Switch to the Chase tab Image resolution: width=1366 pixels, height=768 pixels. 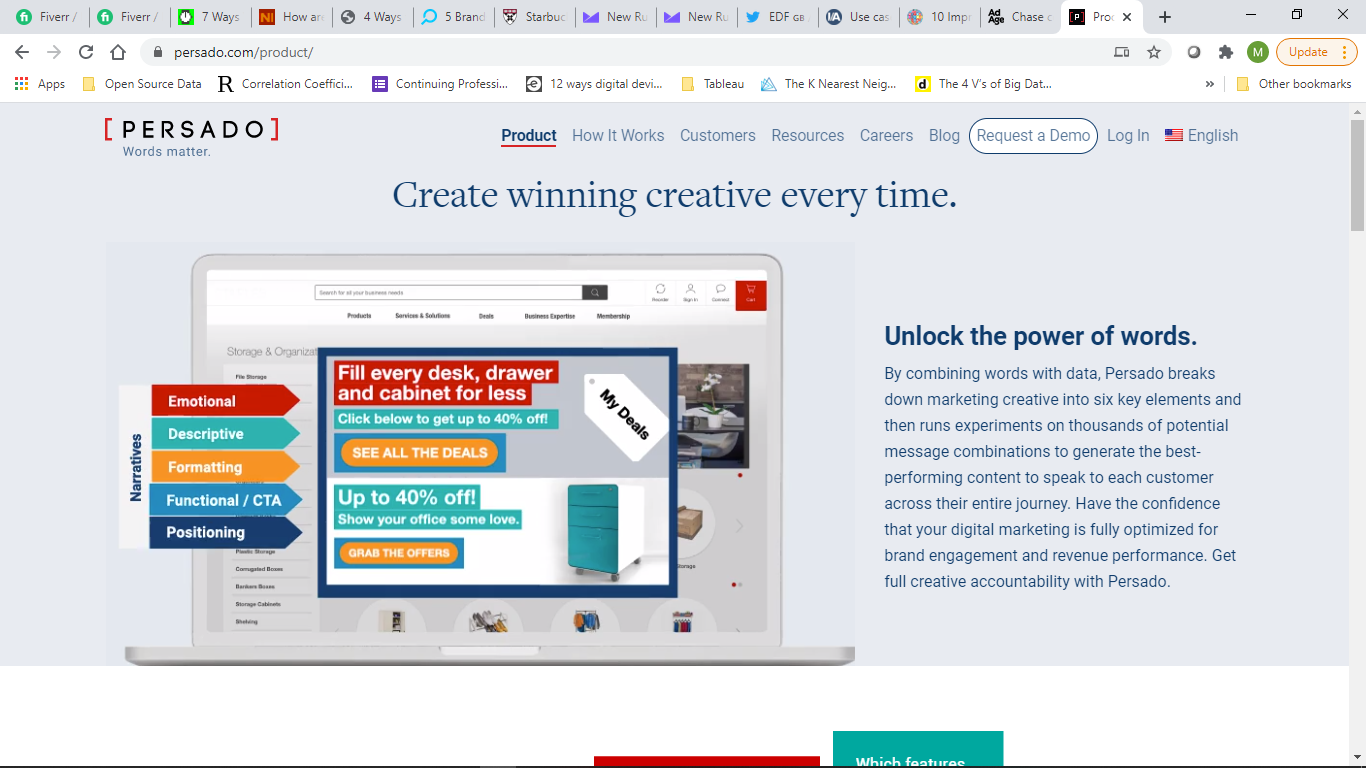tap(1020, 17)
